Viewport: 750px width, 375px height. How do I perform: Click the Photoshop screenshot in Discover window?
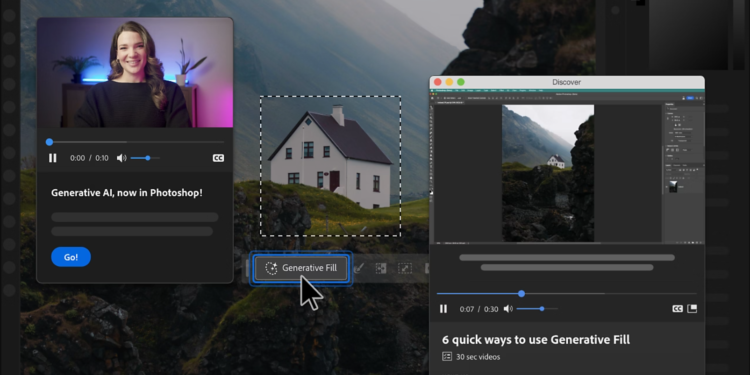pos(567,166)
